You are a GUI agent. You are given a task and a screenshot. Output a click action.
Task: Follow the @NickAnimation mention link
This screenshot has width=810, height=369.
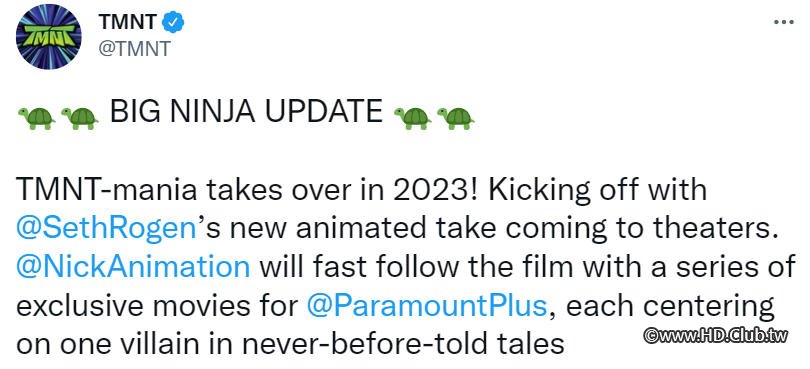[x=133, y=267]
